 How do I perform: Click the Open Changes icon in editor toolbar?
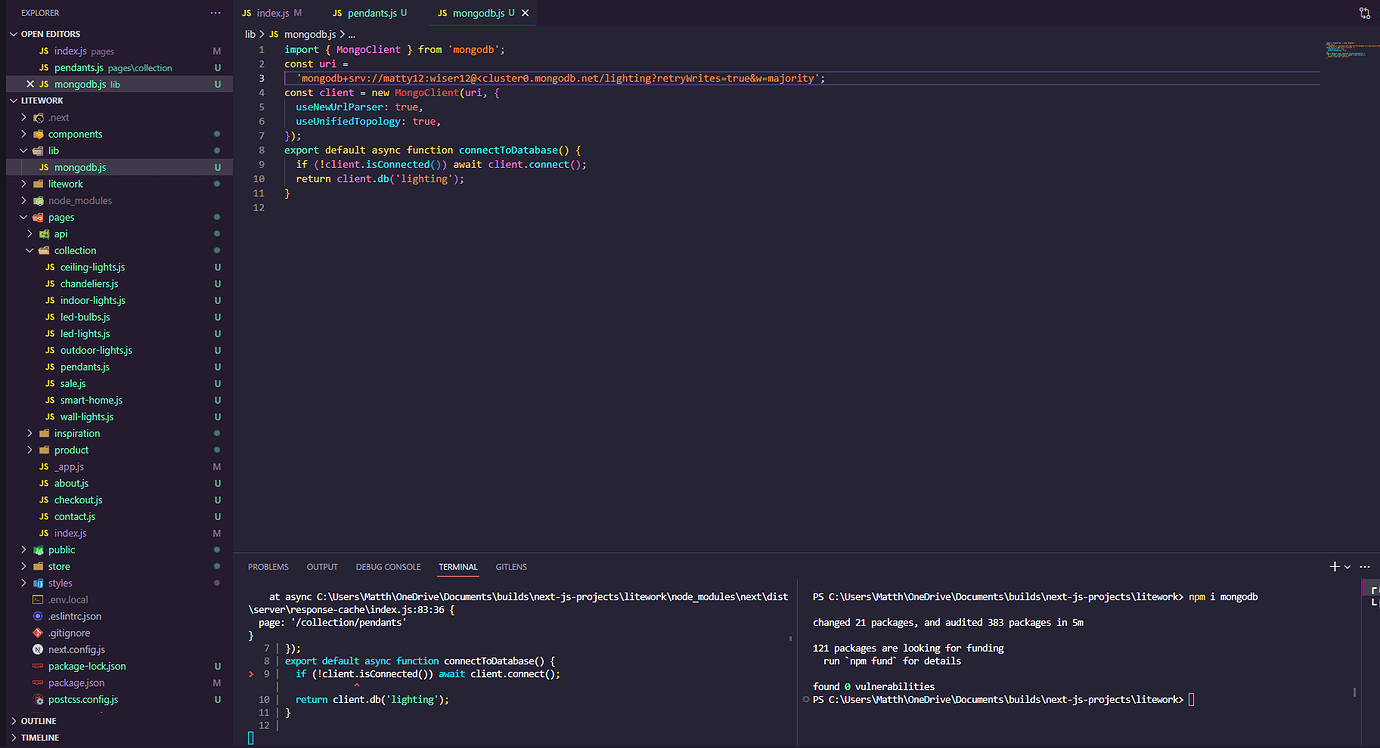pos(1365,13)
